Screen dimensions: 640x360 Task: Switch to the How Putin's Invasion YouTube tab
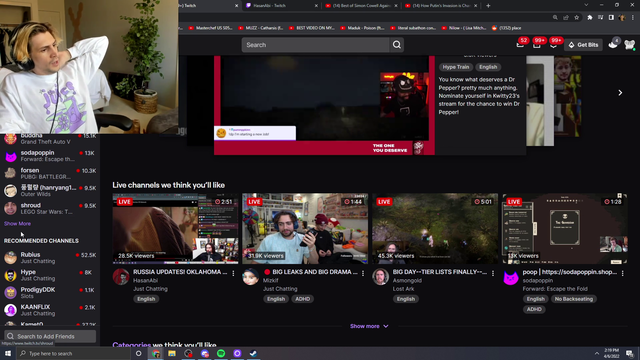[x=441, y=6]
